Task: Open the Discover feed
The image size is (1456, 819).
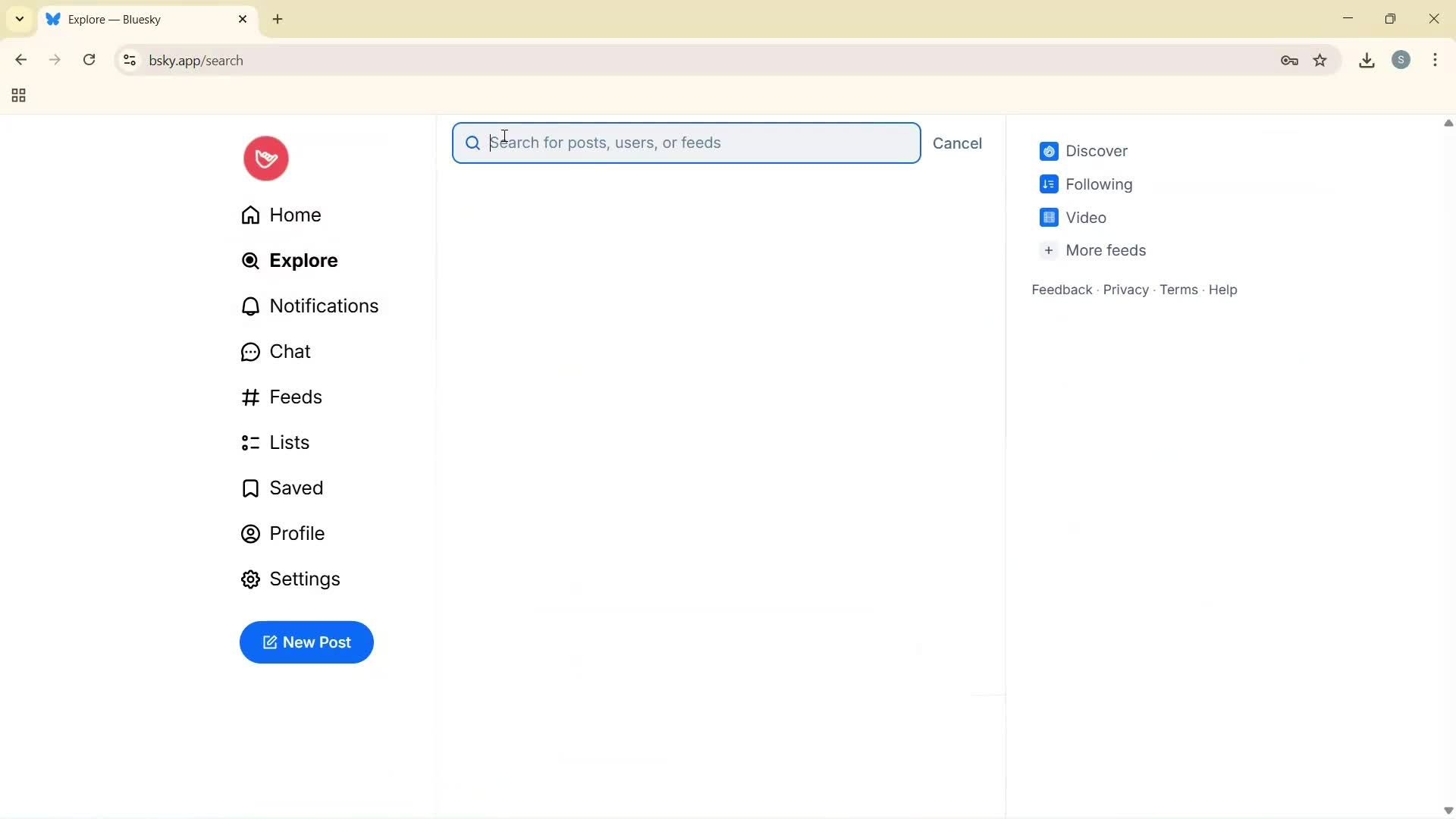Action: coord(1097,151)
